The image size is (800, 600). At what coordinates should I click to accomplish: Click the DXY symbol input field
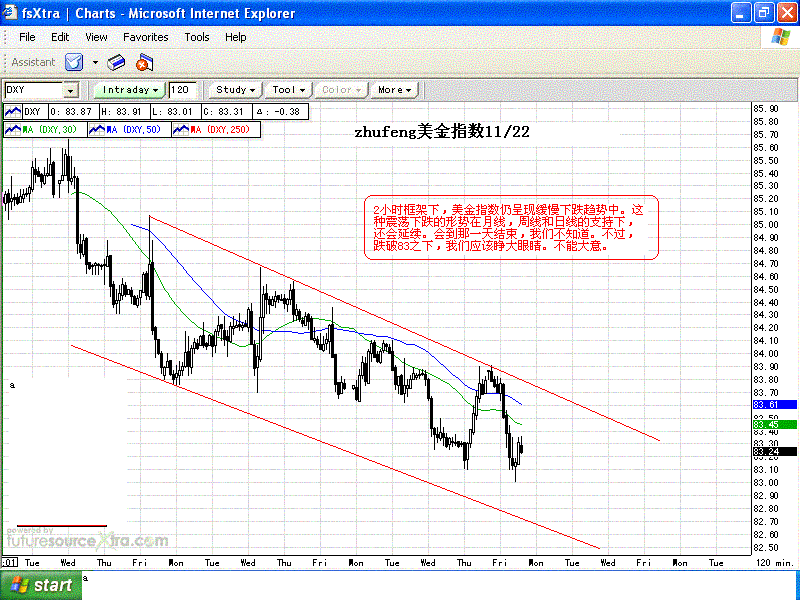click(34, 90)
